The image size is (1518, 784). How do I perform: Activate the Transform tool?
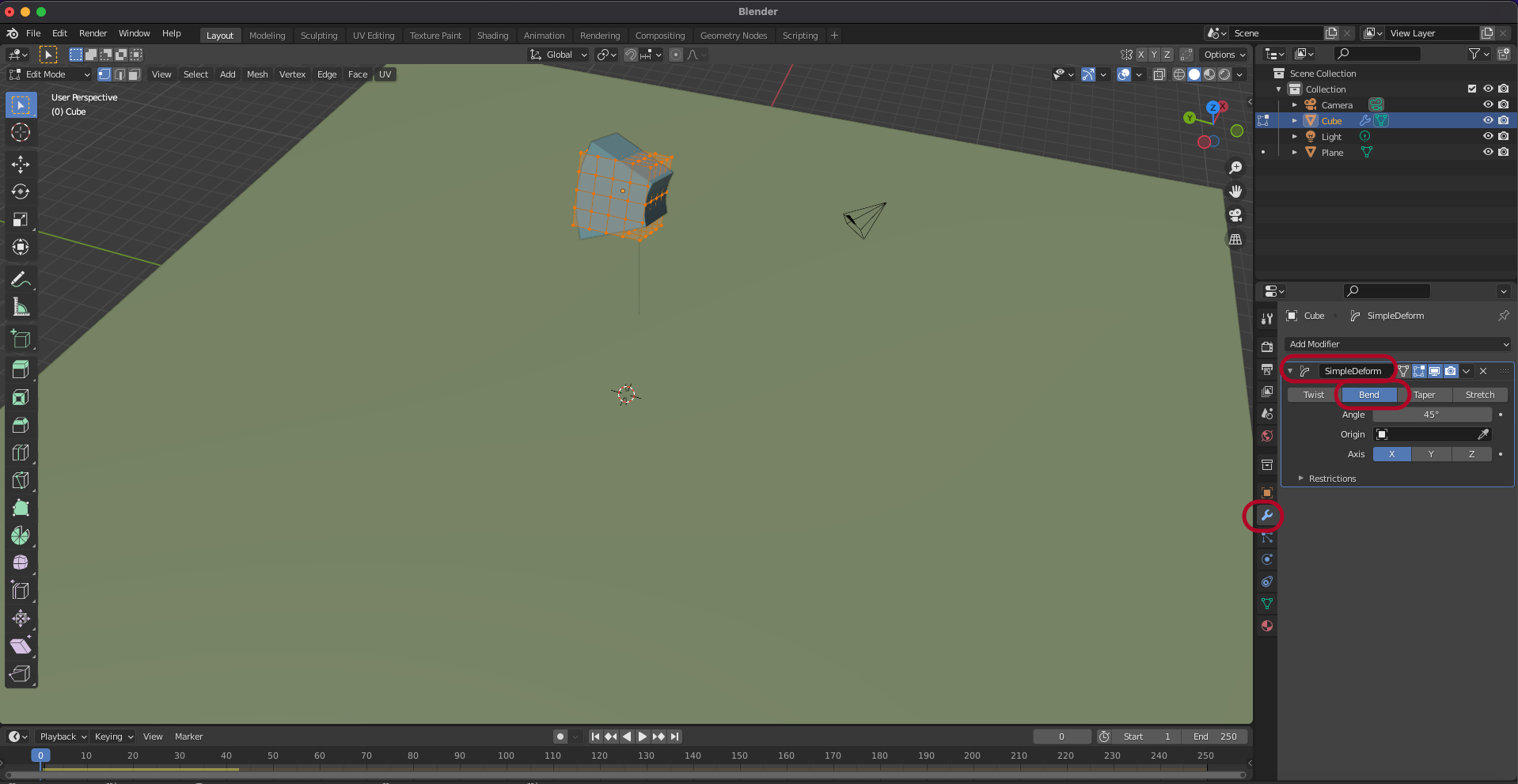pyautogui.click(x=21, y=248)
